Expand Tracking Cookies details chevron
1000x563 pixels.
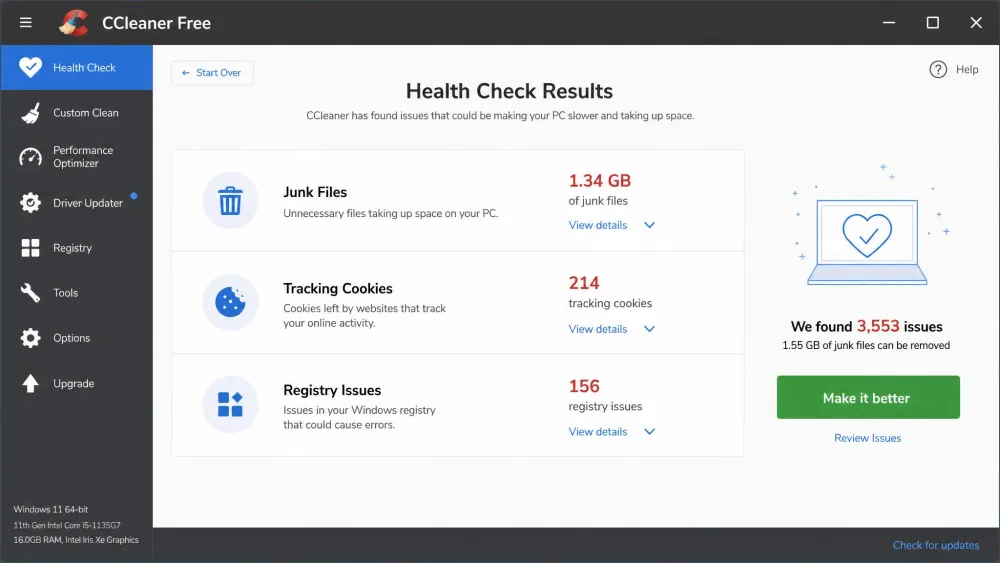pyautogui.click(x=649, y=329)
